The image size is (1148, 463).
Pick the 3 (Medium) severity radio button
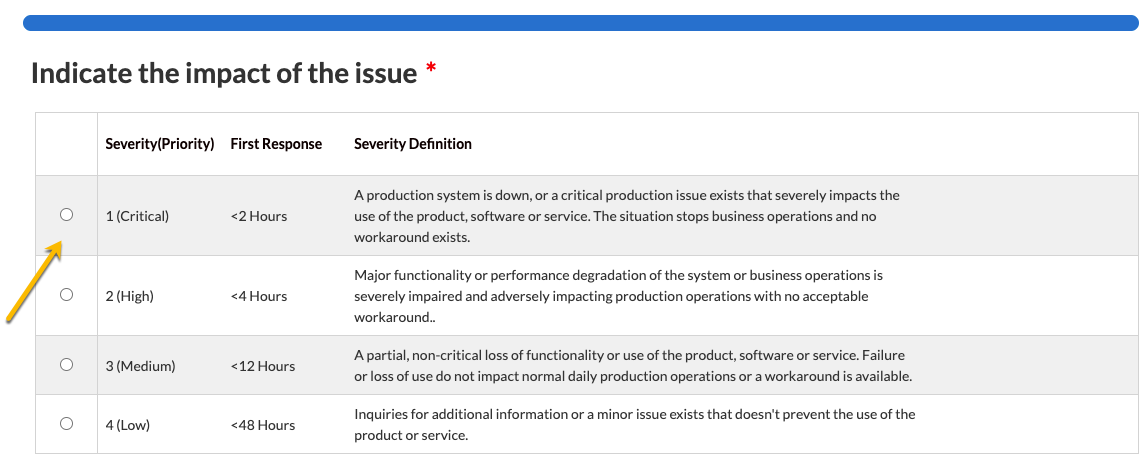click(x=66, y=365)
